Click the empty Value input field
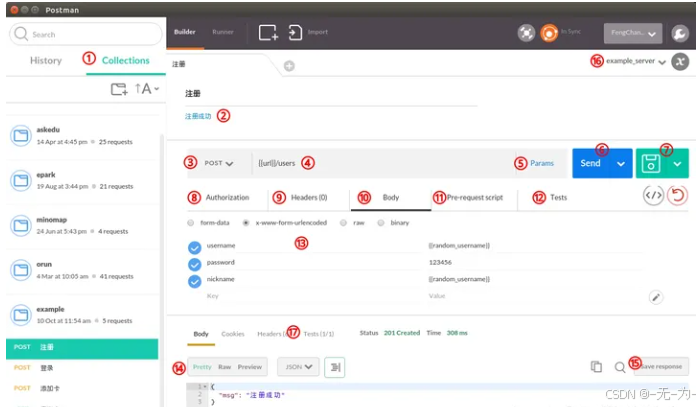 [536, 296]
